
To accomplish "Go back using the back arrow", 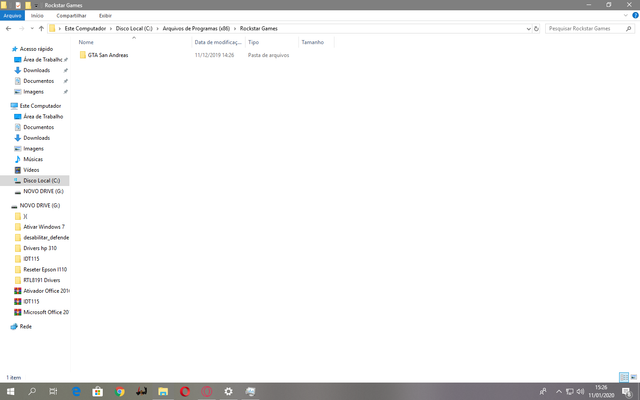I will (x=9, y=29).
